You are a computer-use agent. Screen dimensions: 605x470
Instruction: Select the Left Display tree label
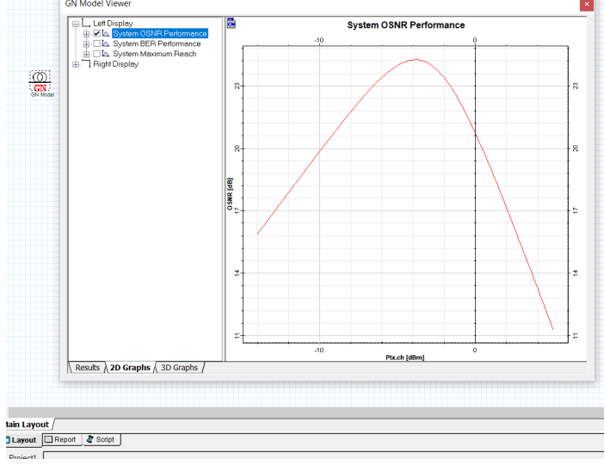point(113,23)
